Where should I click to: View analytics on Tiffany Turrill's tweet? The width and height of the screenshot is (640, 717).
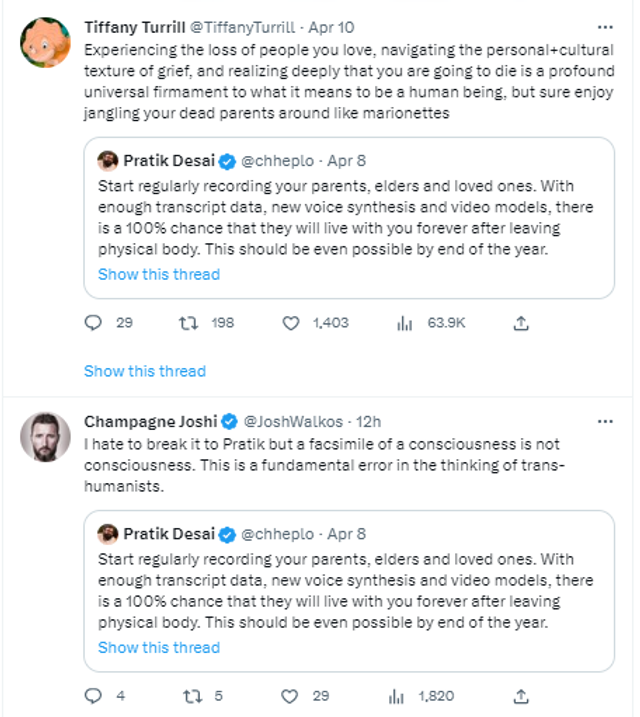tap(406, 323)
